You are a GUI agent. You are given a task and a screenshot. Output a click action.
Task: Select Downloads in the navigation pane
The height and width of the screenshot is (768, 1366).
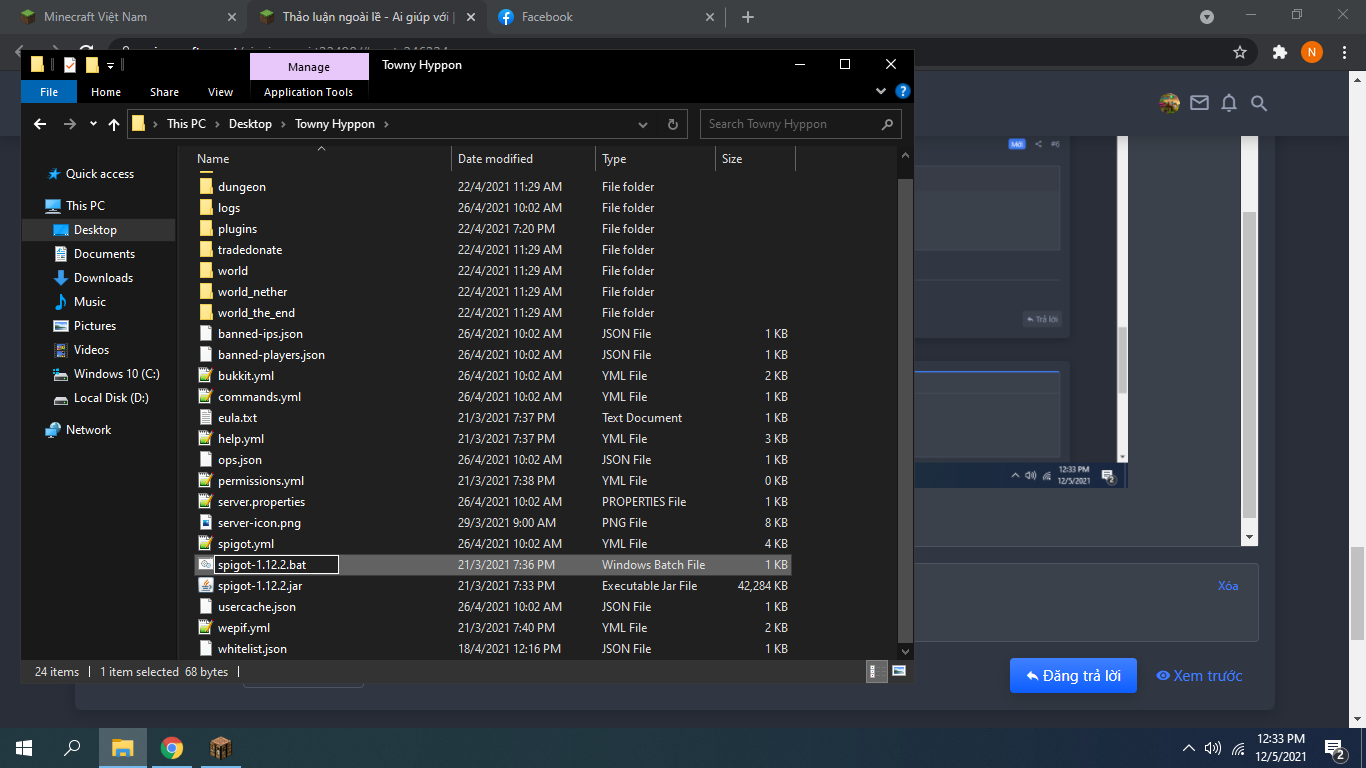click(x=103, y=278)
